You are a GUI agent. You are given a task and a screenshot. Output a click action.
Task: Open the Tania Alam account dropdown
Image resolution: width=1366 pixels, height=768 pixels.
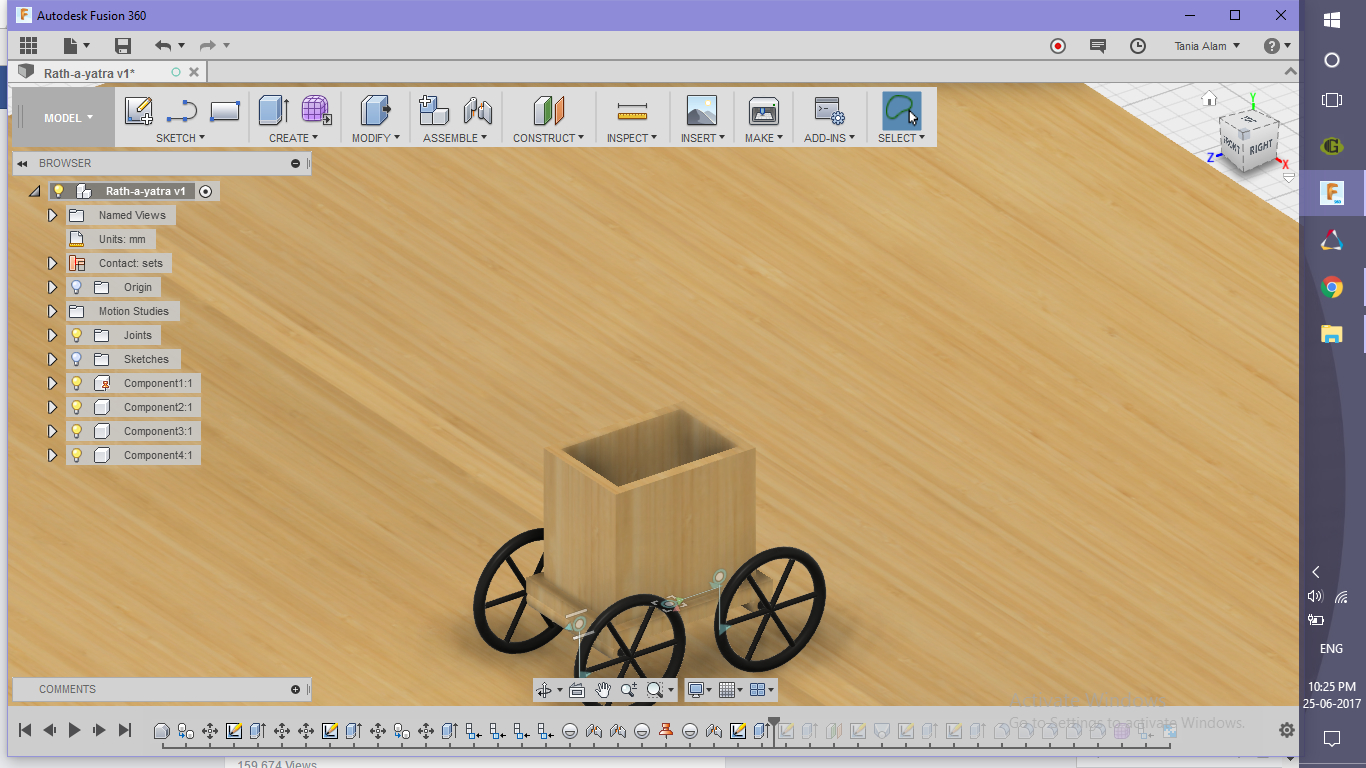click(1207, 46)
